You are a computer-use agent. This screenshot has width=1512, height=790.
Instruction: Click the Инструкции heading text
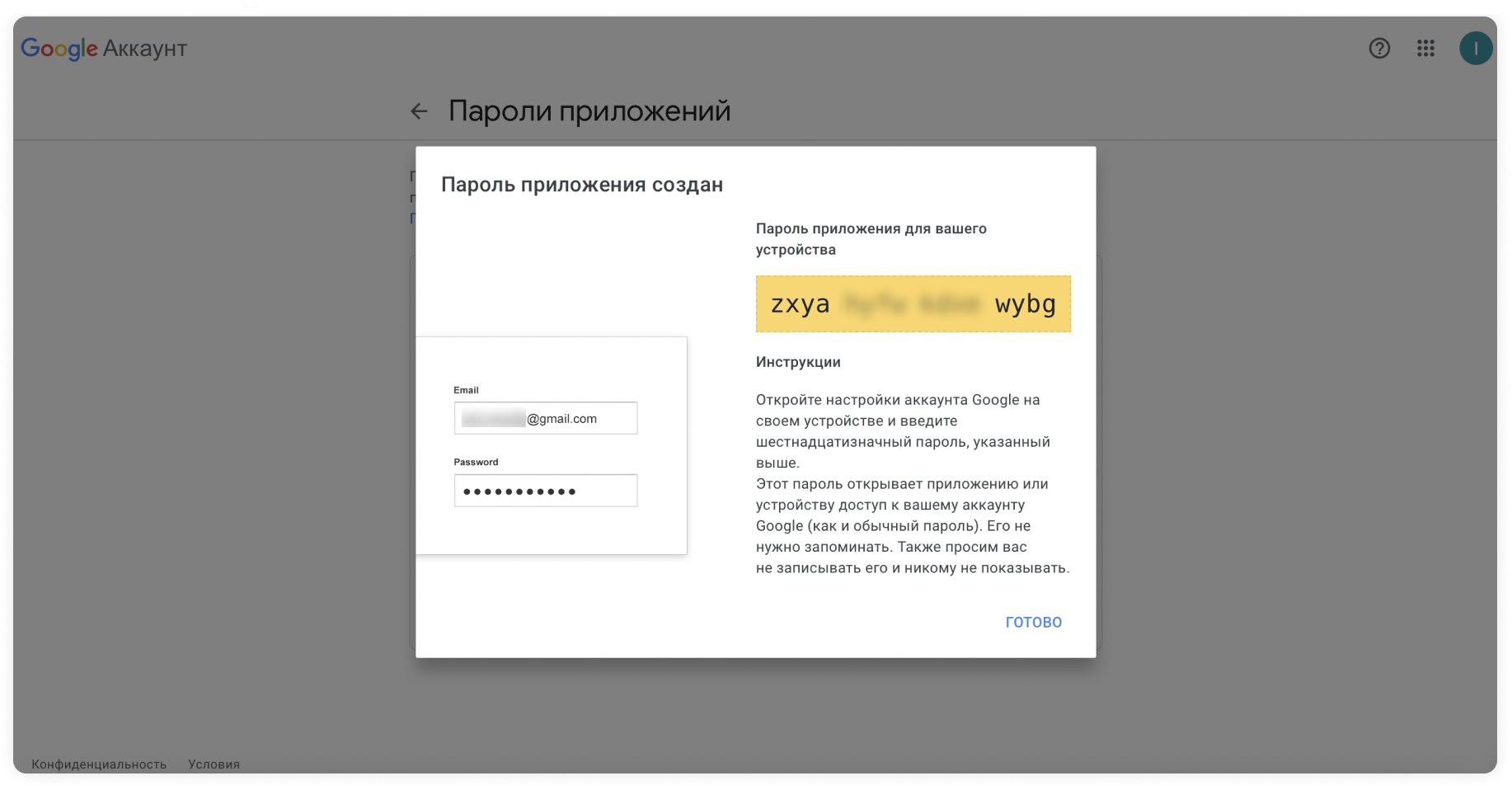tap(798, 362)
